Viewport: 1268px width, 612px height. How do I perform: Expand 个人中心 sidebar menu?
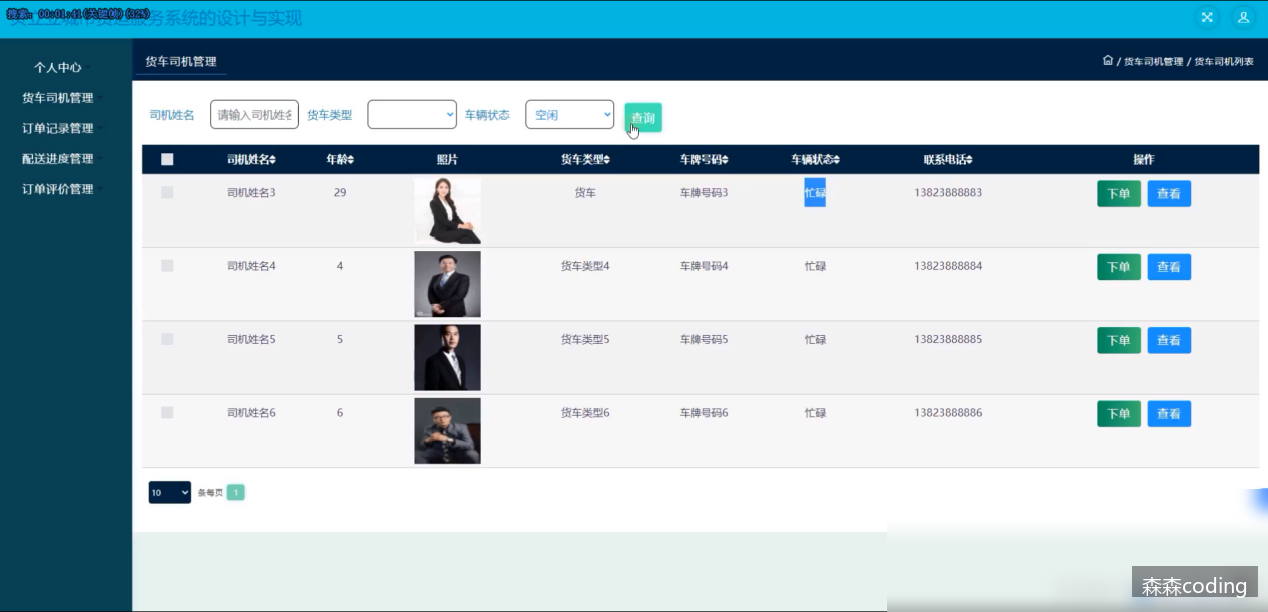(58, 68)
